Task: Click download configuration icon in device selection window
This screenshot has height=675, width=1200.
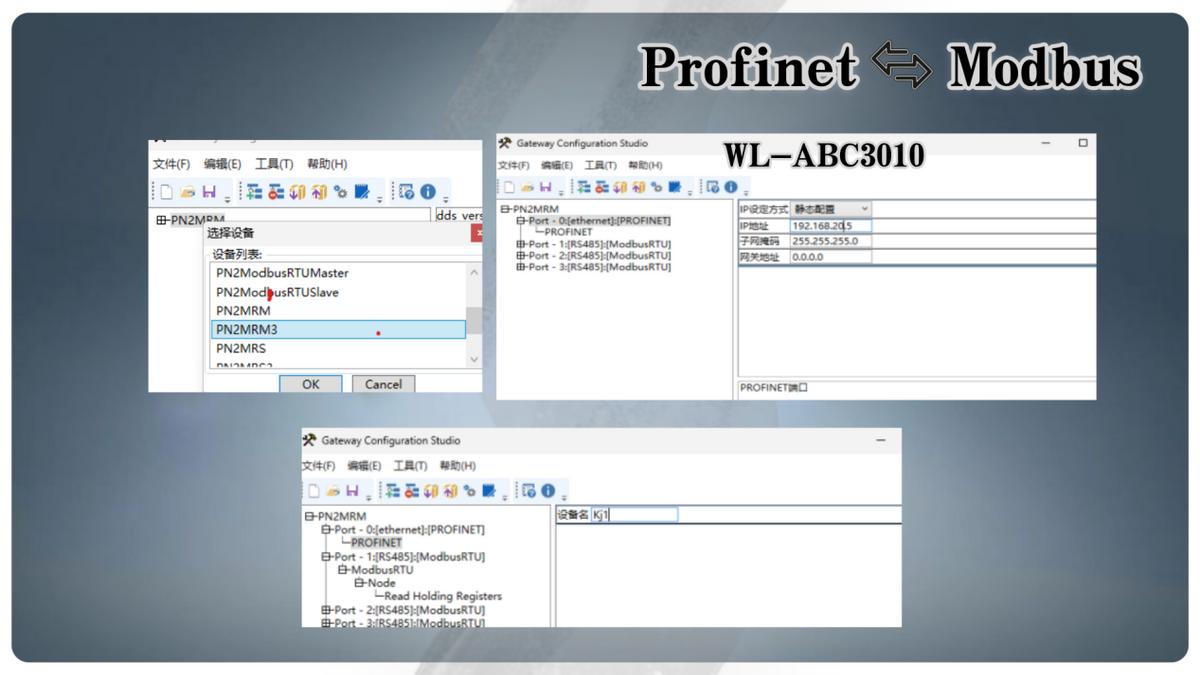Action: pyautogui.click(x=298, y=192)
